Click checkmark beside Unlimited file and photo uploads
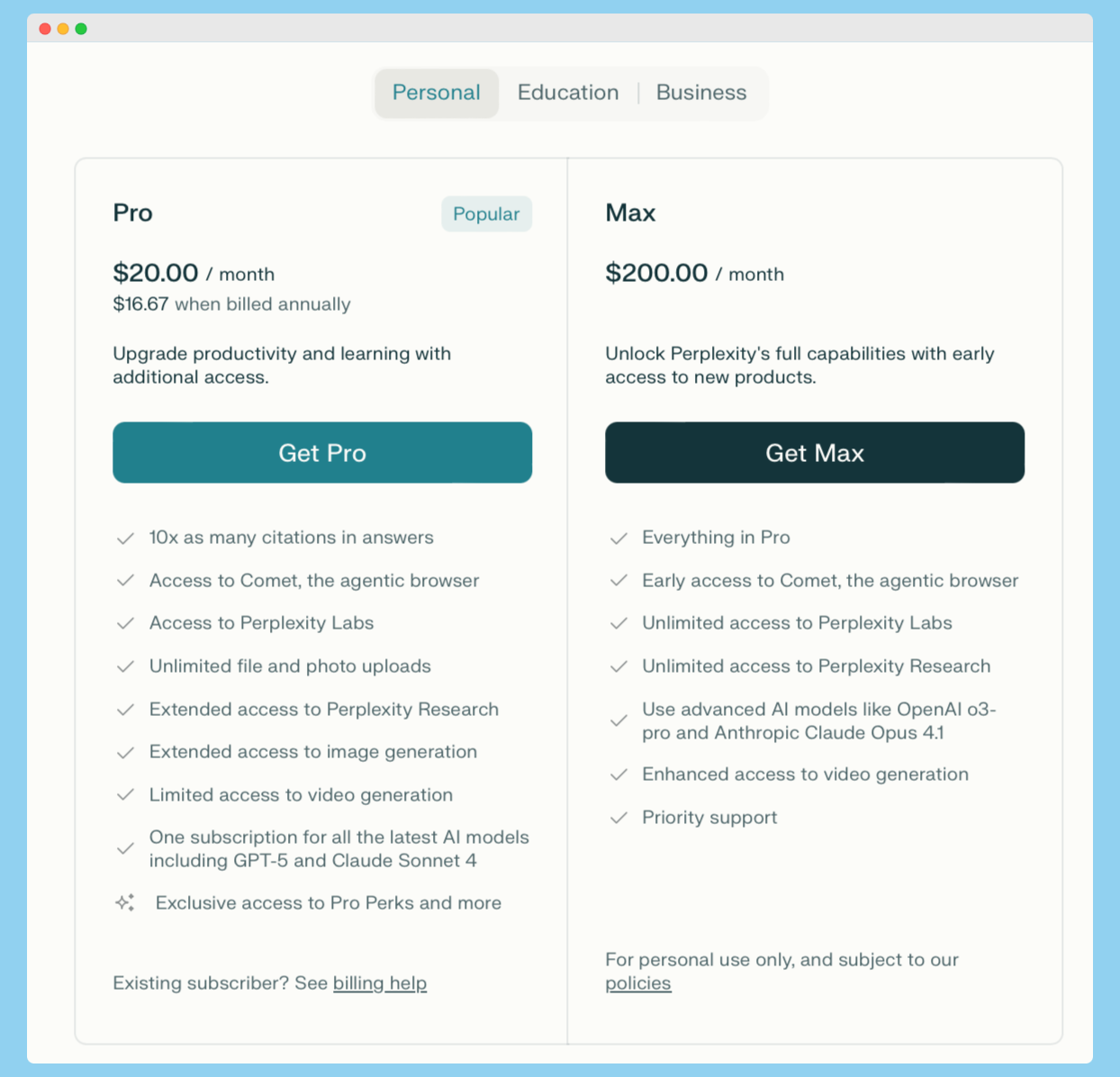This screenshot has width=1120, height=1077. (x=125, y=666)
